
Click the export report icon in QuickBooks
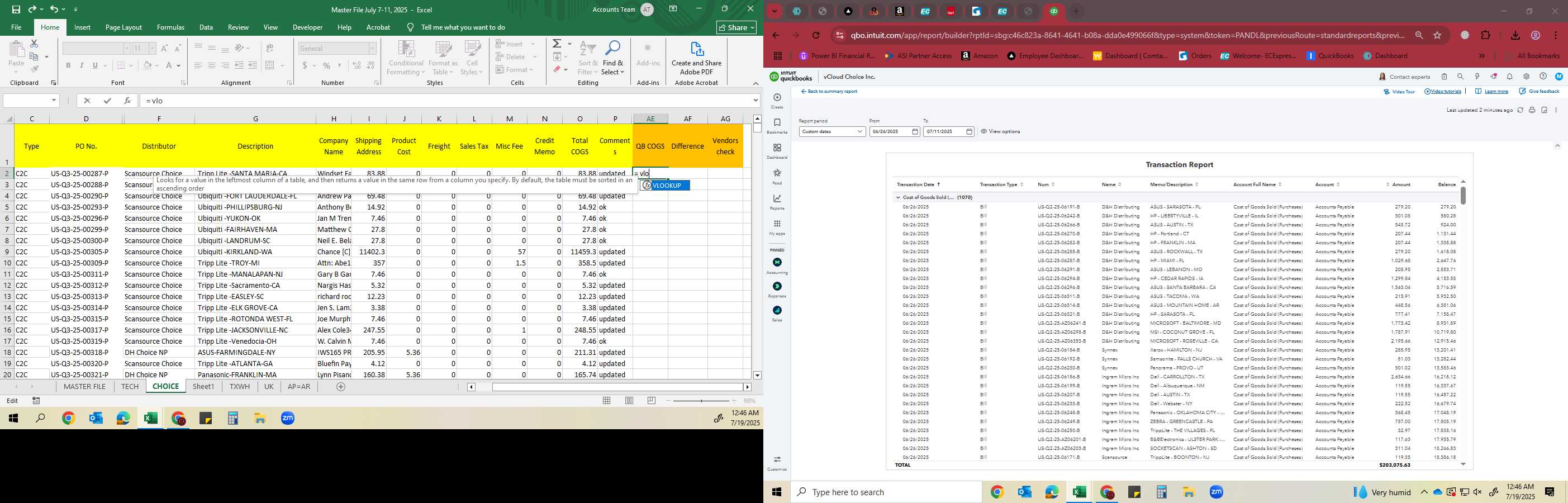click(x=1545, y=110)
